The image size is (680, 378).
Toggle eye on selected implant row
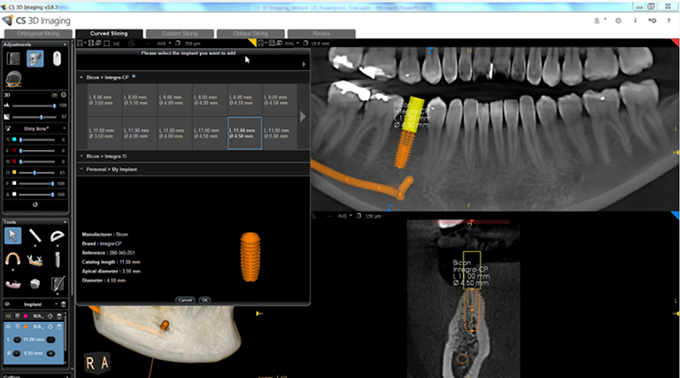click(x=8, y=327)
